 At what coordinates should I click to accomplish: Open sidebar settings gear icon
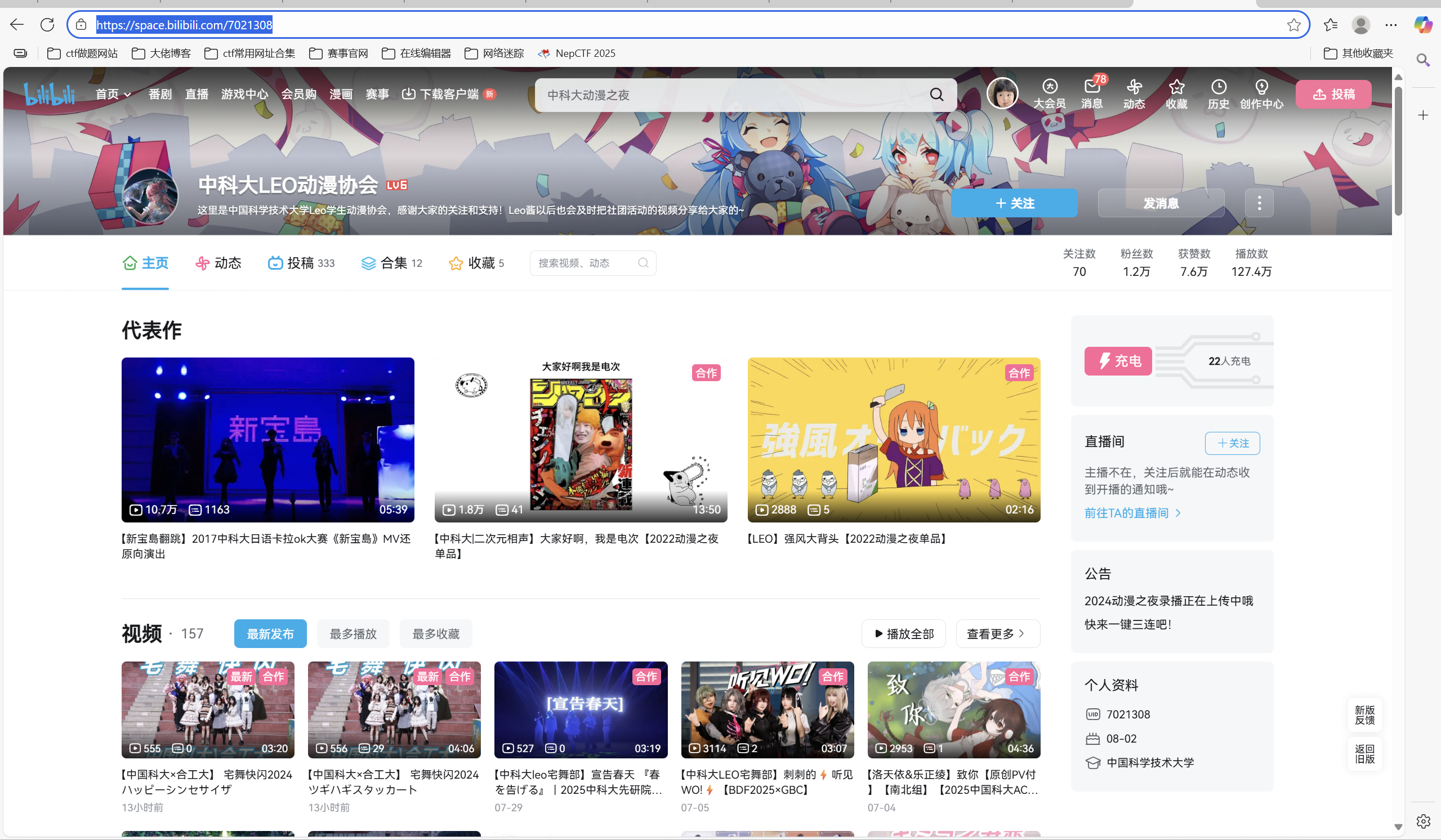1423,821
